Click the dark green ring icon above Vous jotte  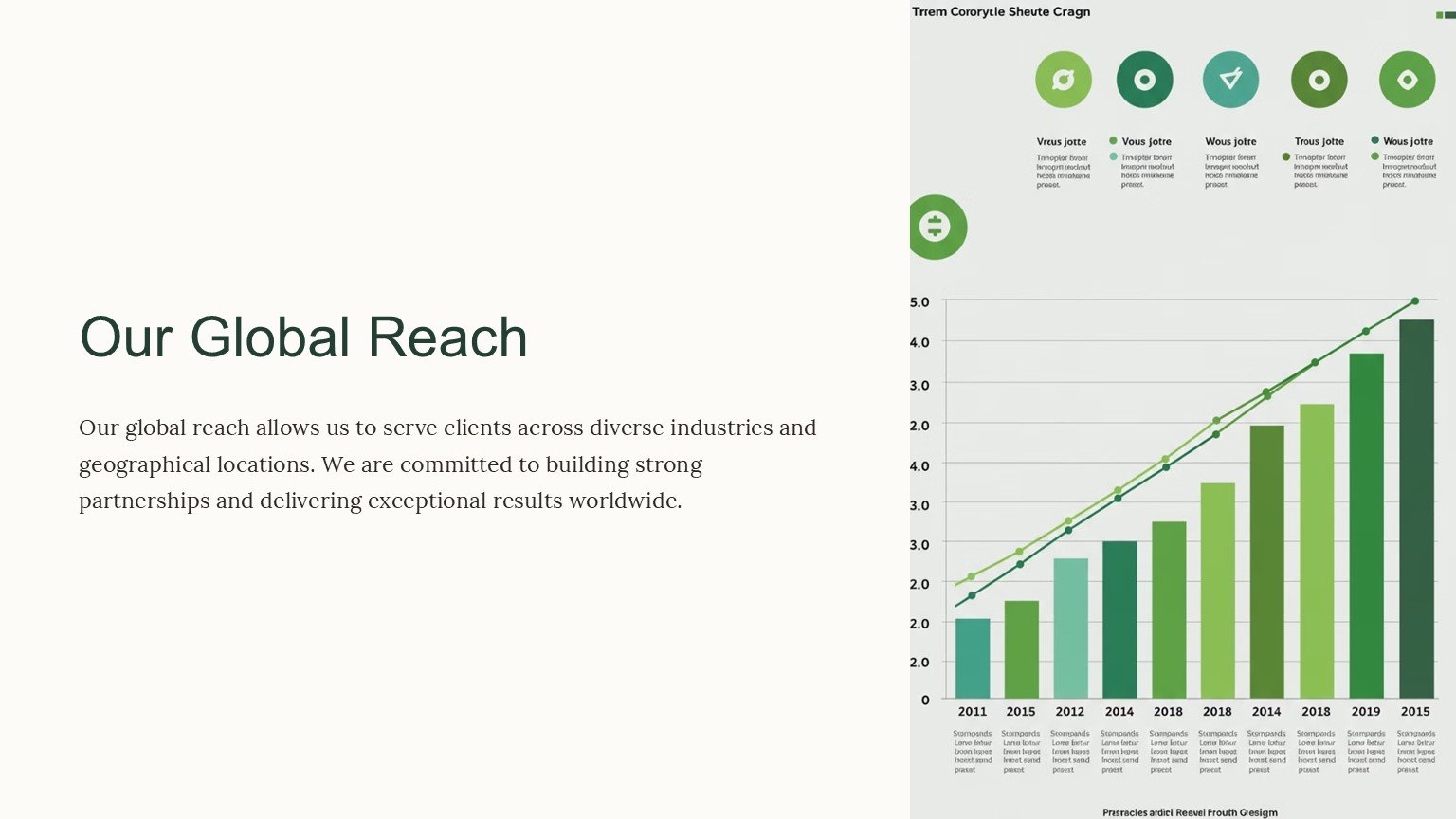[x=1144, y=80]
